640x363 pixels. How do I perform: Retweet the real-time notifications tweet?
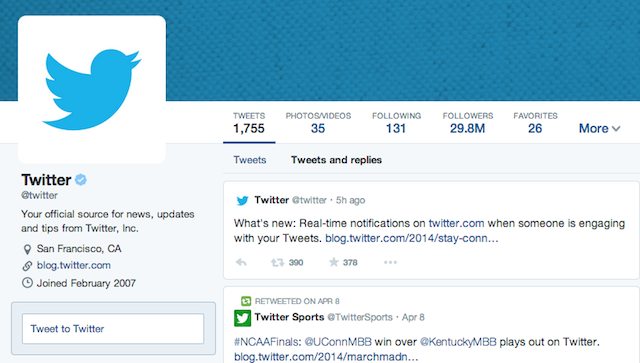(278, 262)
